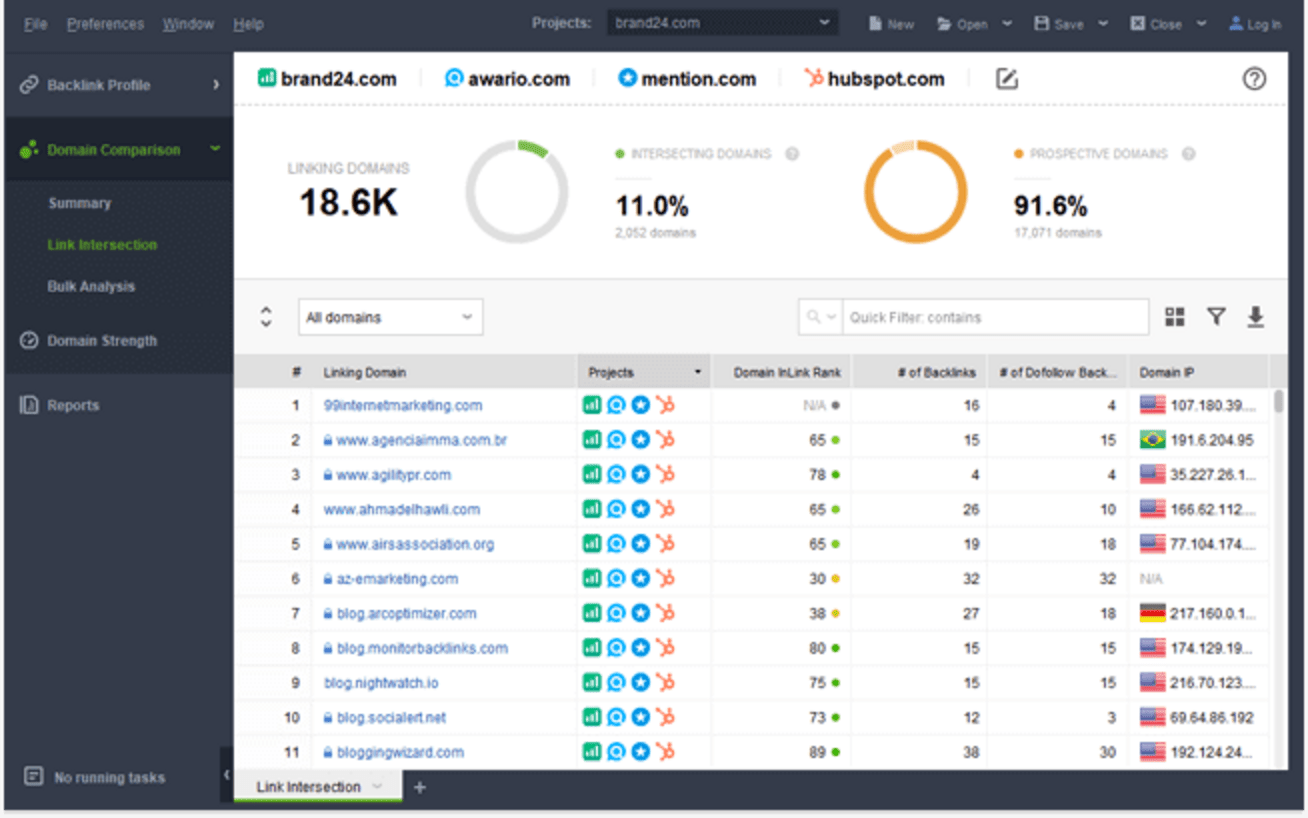Click the No running tasks icon

pyautogui.click(x=33, y=777)
